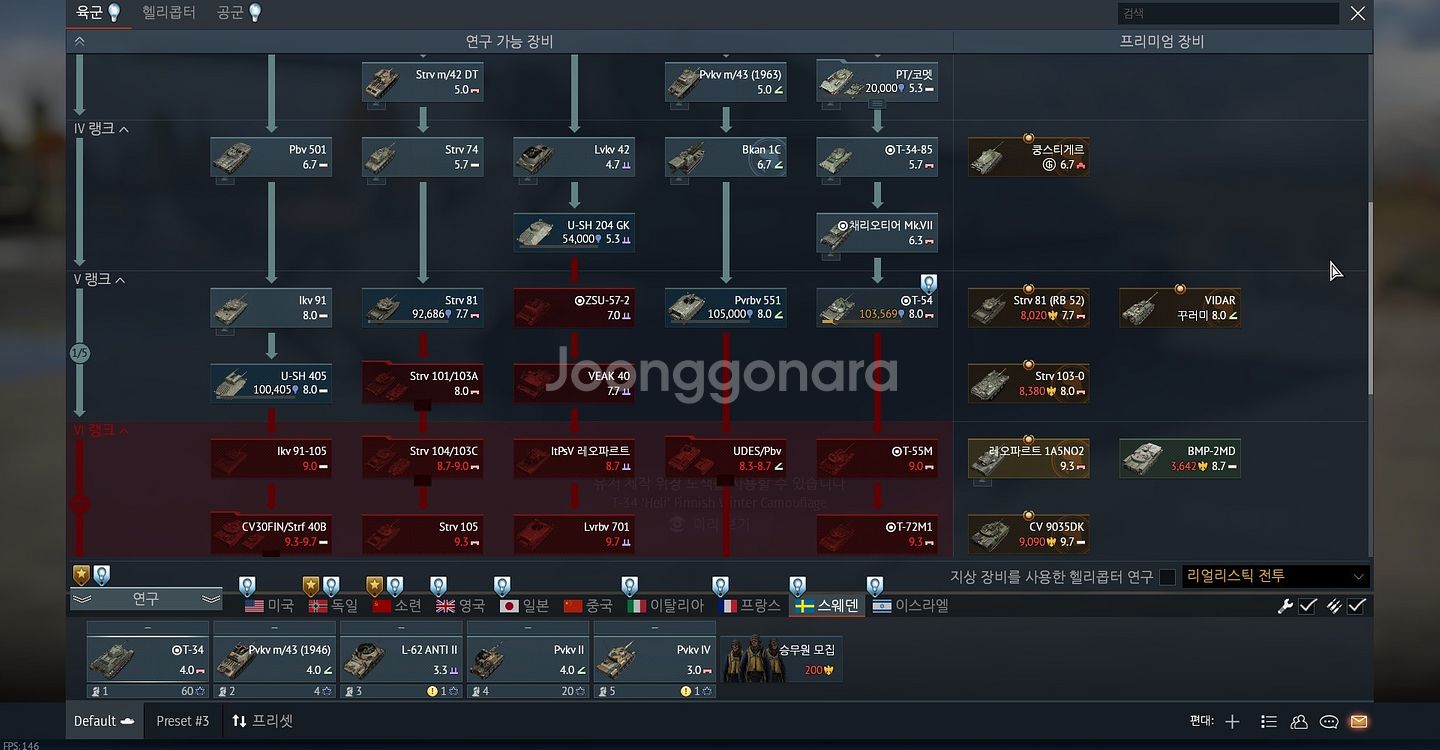Click the 1/5 rank progress marker
The height and width of the screenshot is (750, 1440).
point(80,354)
